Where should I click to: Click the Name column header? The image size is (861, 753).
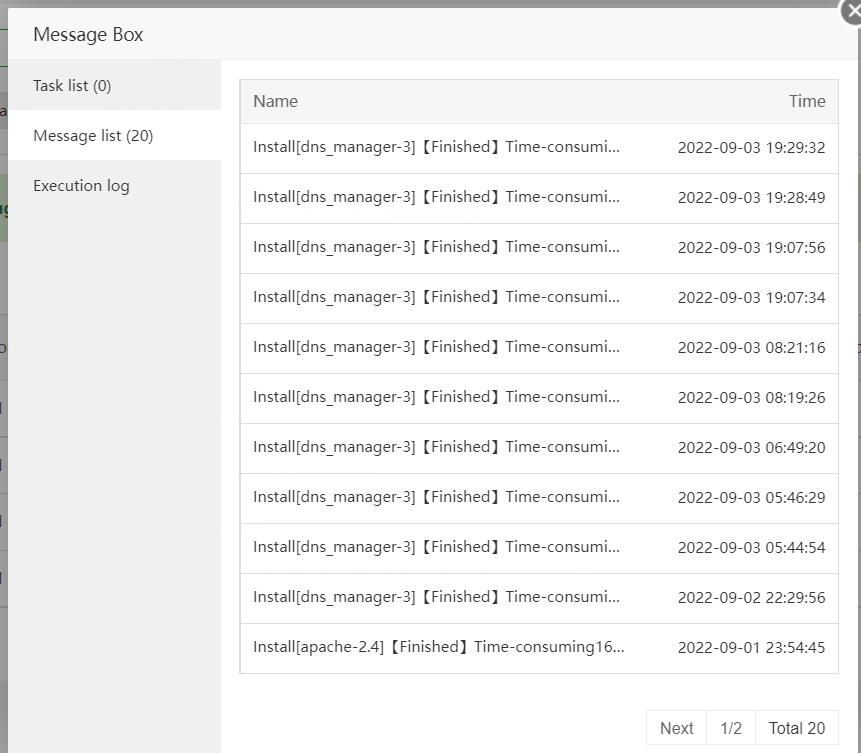276,101
